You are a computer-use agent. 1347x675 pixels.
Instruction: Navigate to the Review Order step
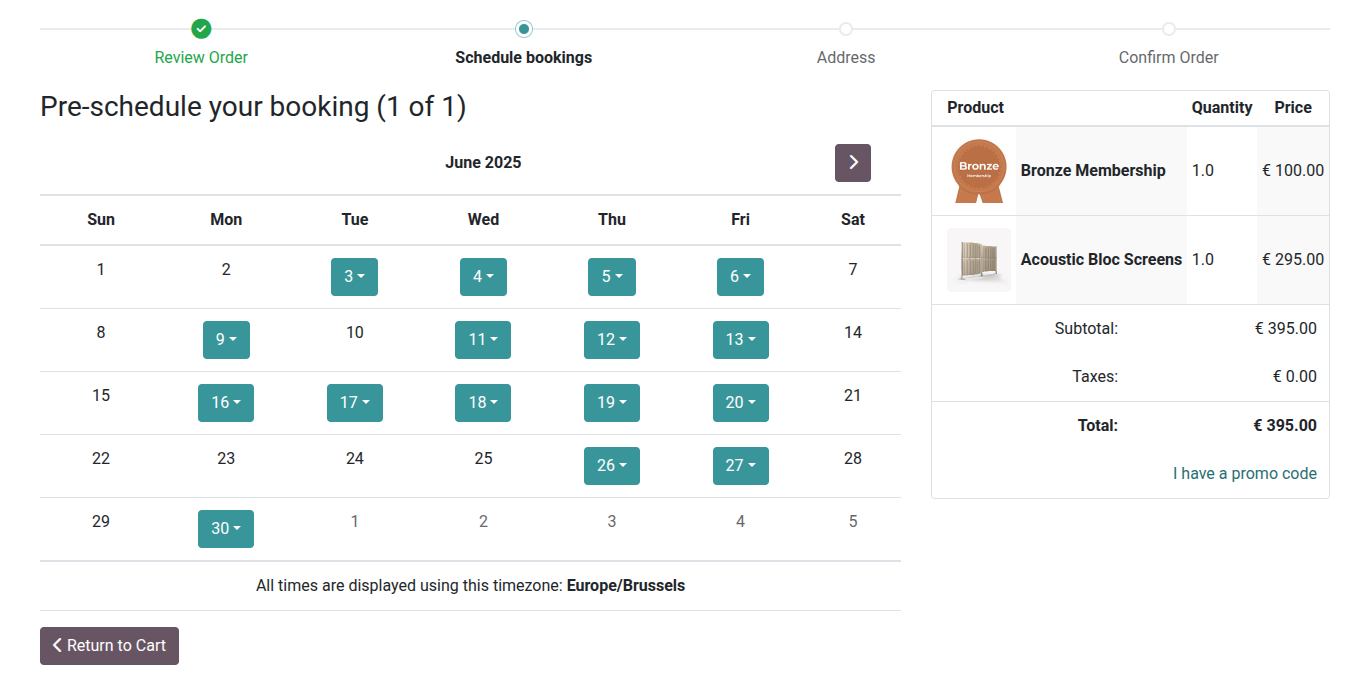coord(201,57)
